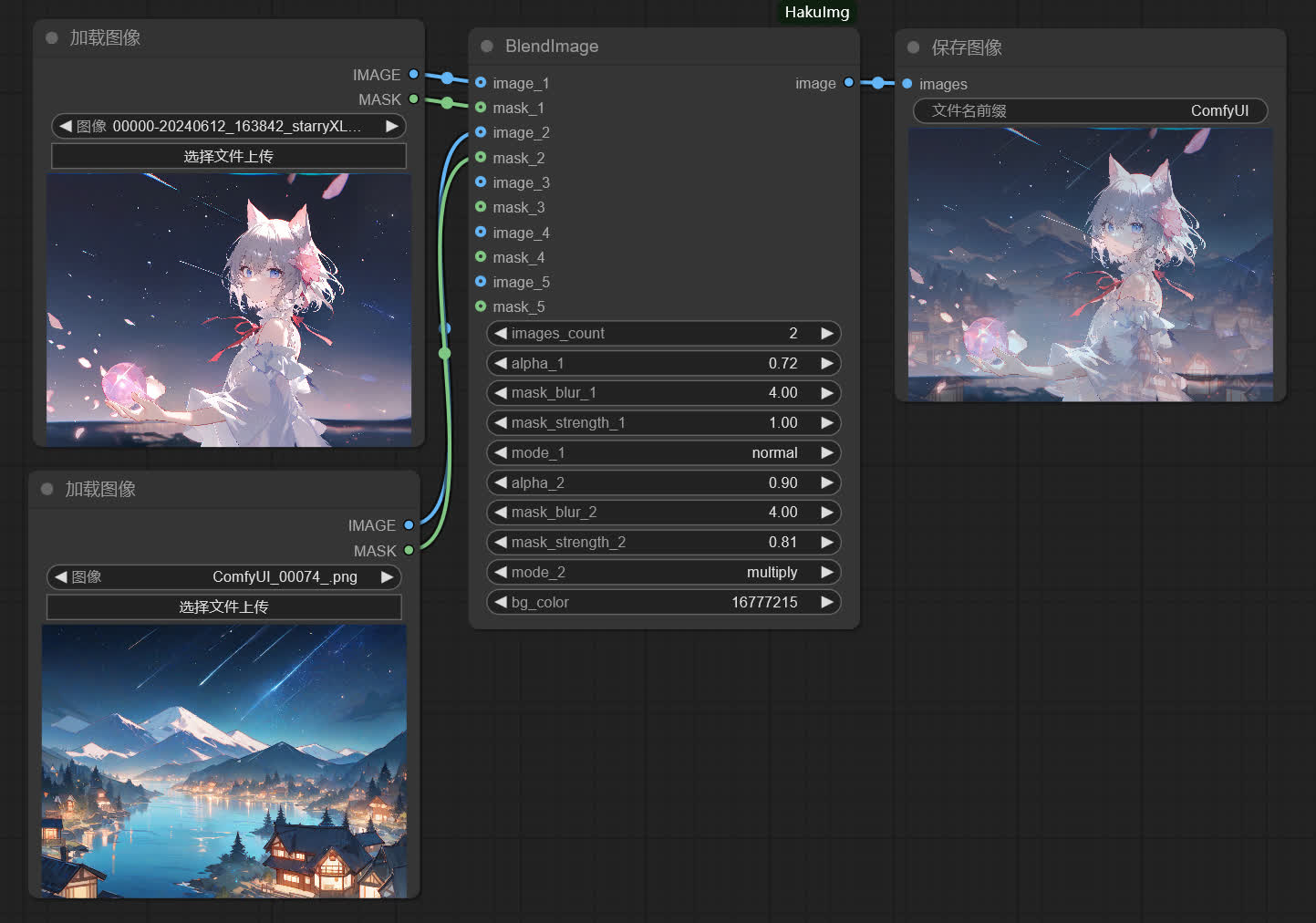This screenshot has width=1316, height=923.
Task: Click the mask_5 input socket
Action: tap(481, 306)
